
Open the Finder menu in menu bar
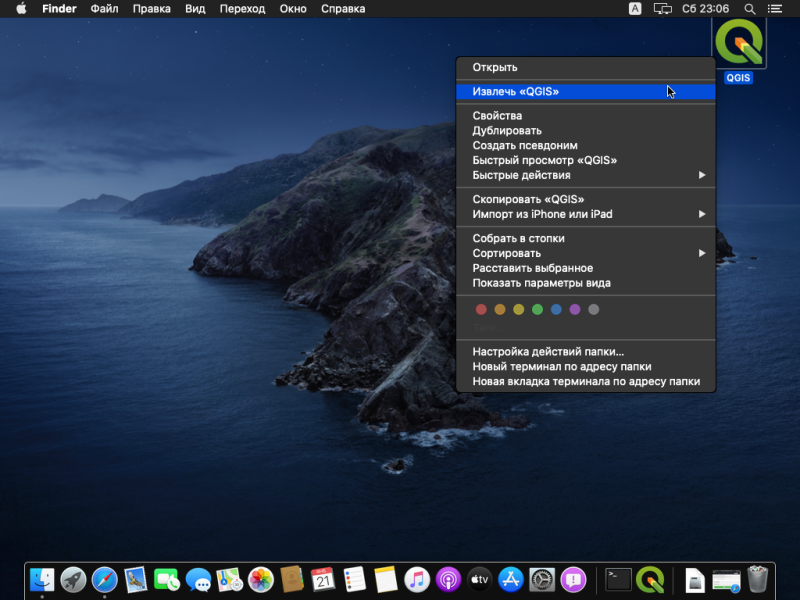(x=59, y=9)
